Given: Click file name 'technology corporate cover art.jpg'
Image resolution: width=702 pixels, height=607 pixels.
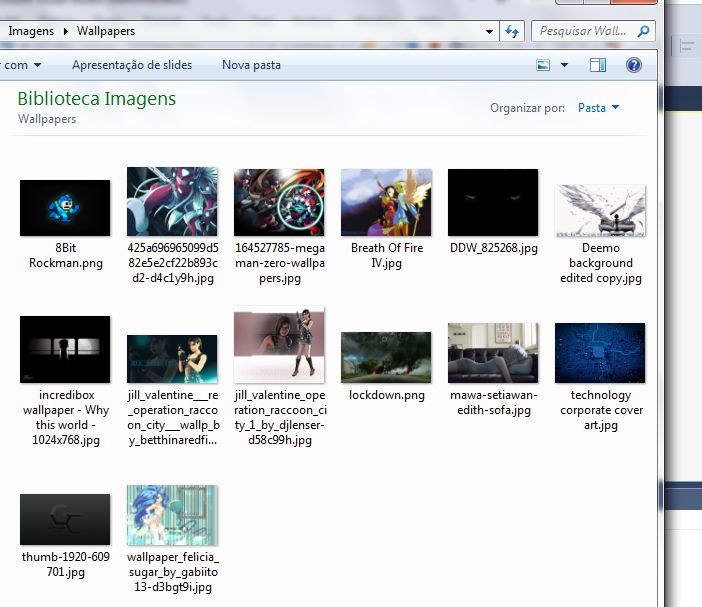Looking at the screenshot, I should pyautogui.click(x=601, y=410).
